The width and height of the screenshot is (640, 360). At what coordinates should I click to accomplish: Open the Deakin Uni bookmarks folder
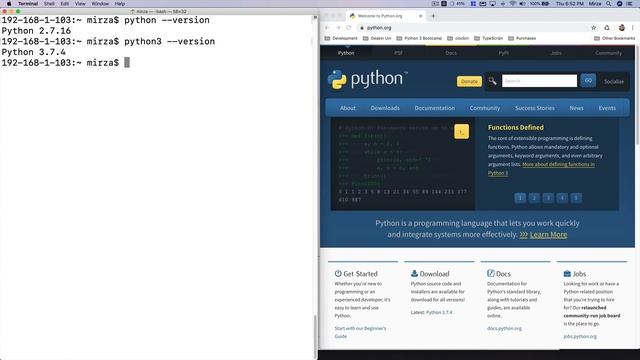(x=377, y=38)
